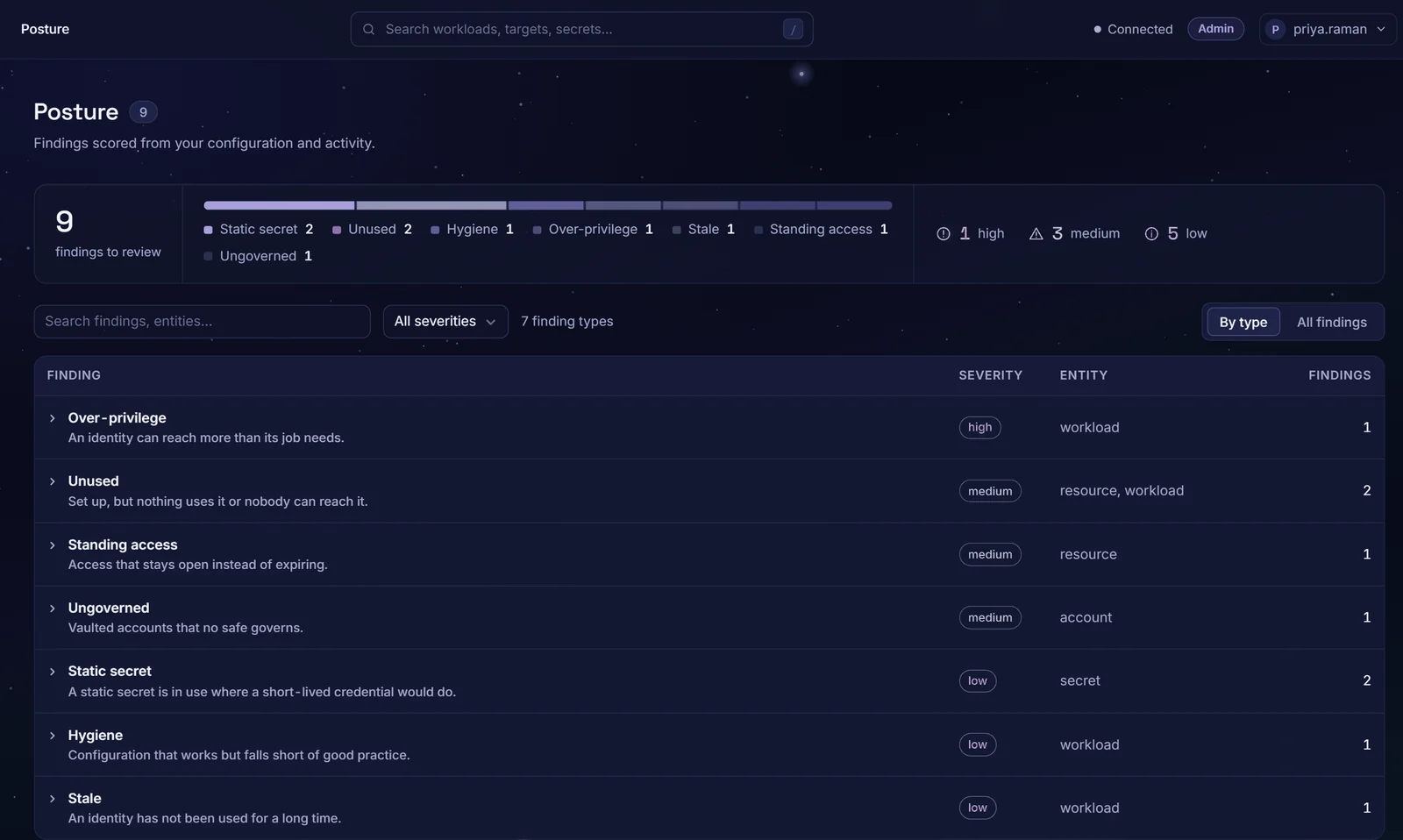The height and width of the screenshot is (840, 1403).
Task: Switch view to All findings
Action: pyautogui.click(x=1331, y=322)
